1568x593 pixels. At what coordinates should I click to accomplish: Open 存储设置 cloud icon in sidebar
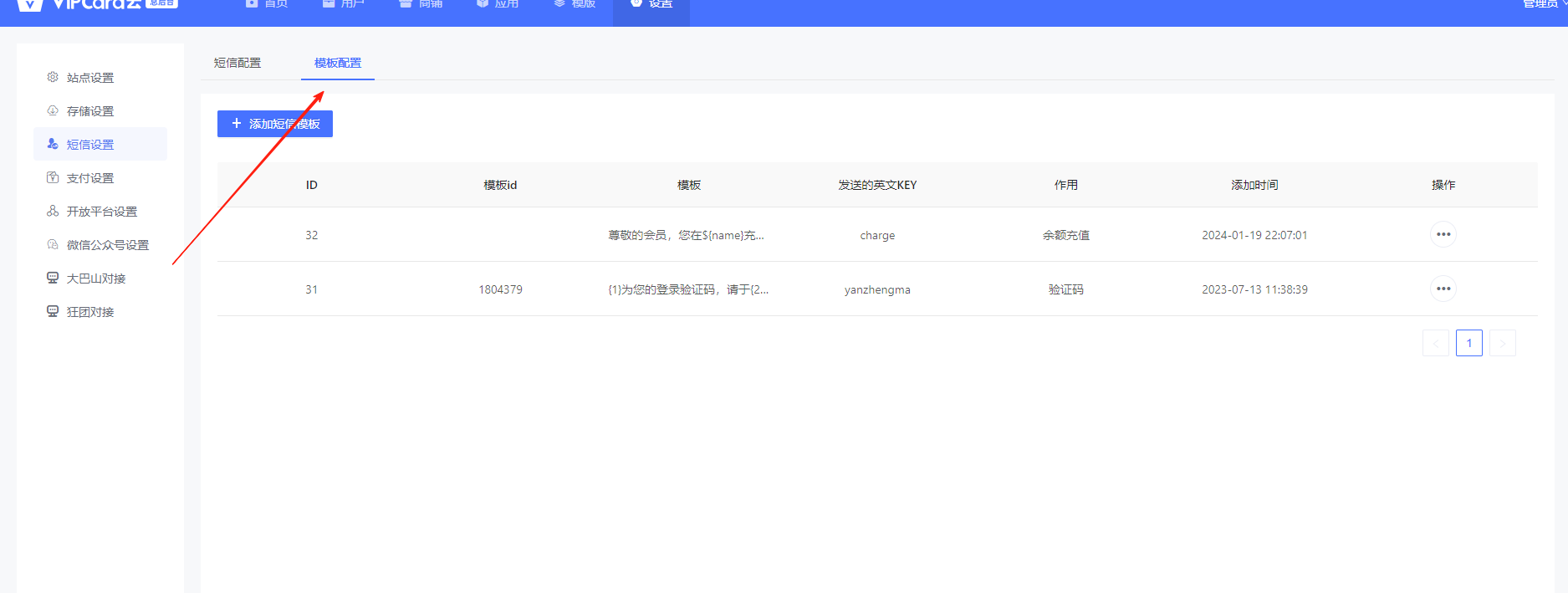pos(53,110)
